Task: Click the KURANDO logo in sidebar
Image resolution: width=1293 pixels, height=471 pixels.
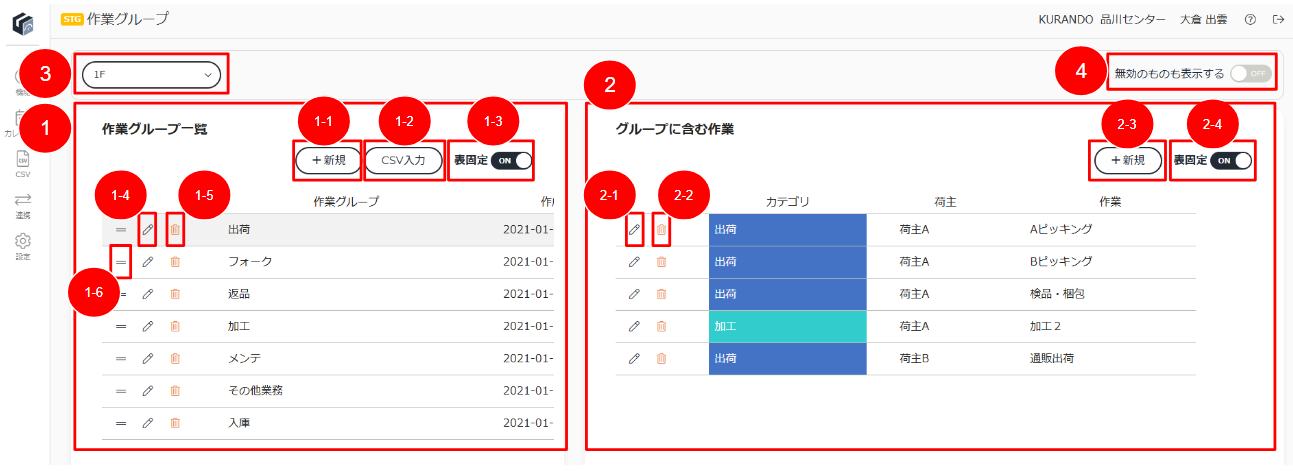Action: [23, 22]
